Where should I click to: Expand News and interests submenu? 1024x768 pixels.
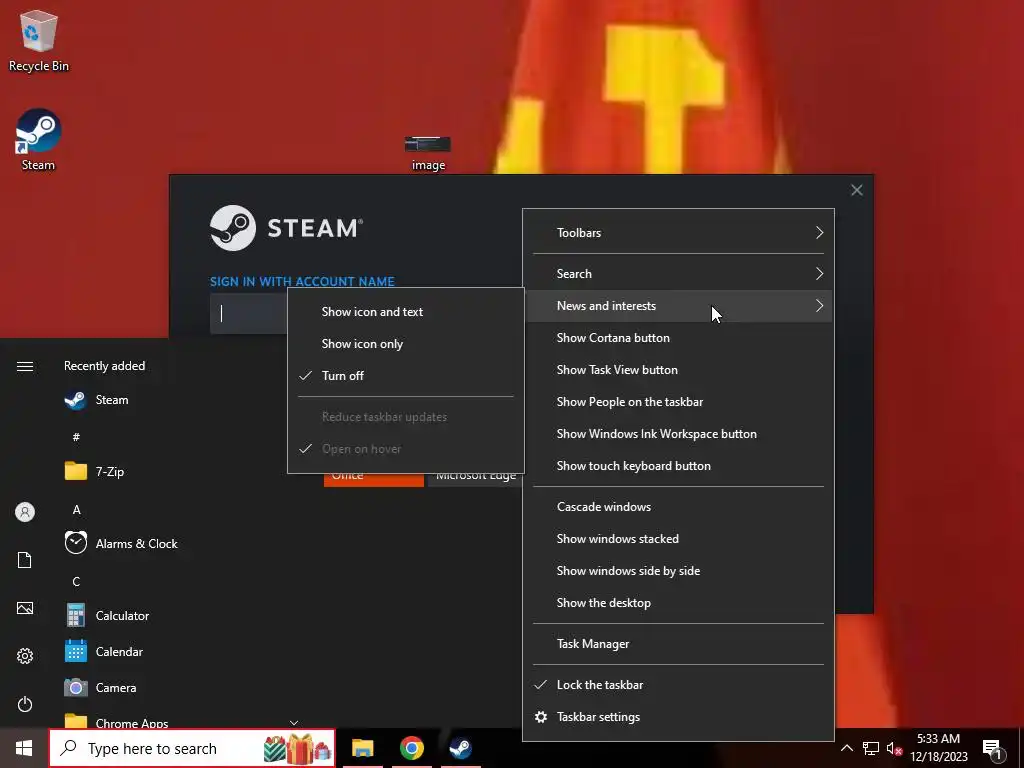point(679,306)
